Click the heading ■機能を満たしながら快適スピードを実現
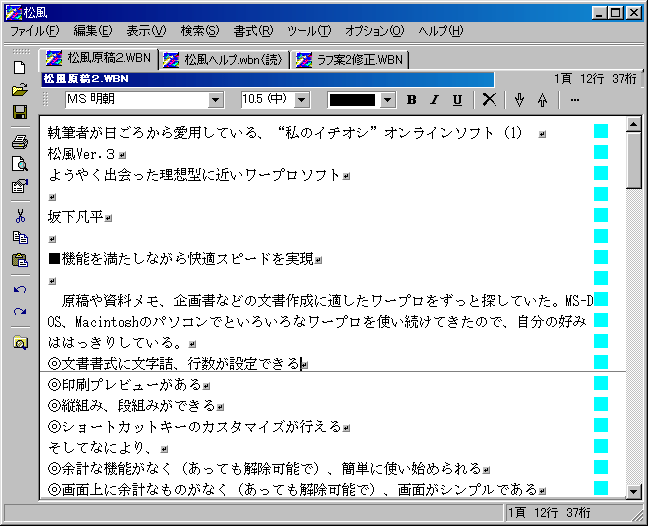 point(181,259)
